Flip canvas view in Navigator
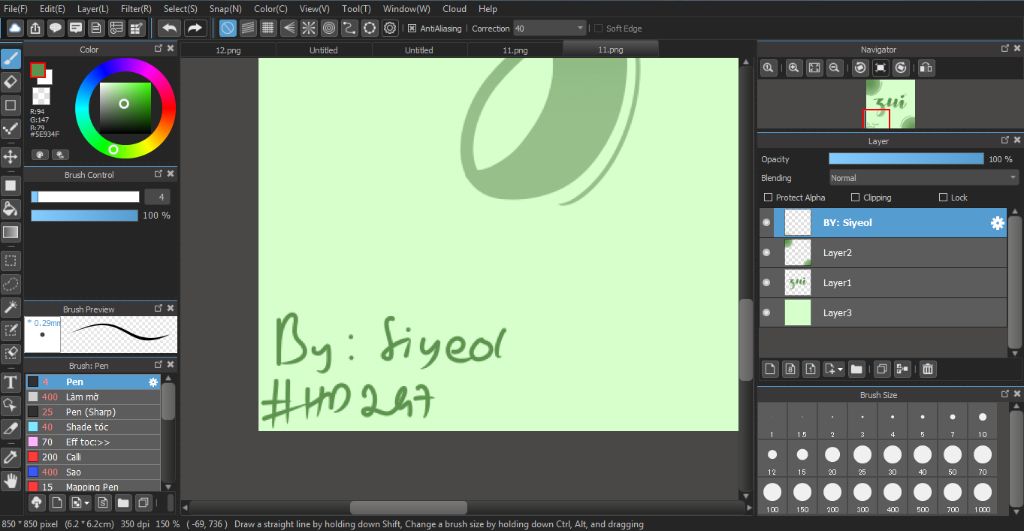The image size is (1024, 531). [925, 68]
